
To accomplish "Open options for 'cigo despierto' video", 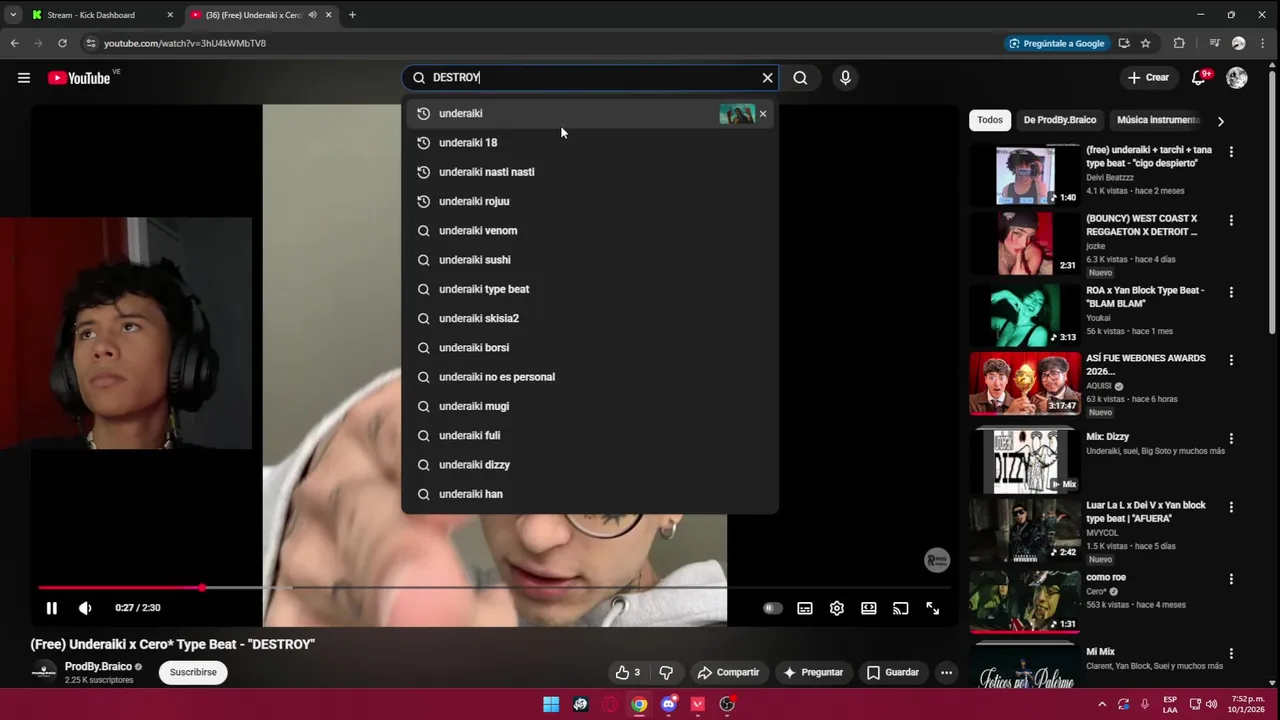I will (1231, 152).
